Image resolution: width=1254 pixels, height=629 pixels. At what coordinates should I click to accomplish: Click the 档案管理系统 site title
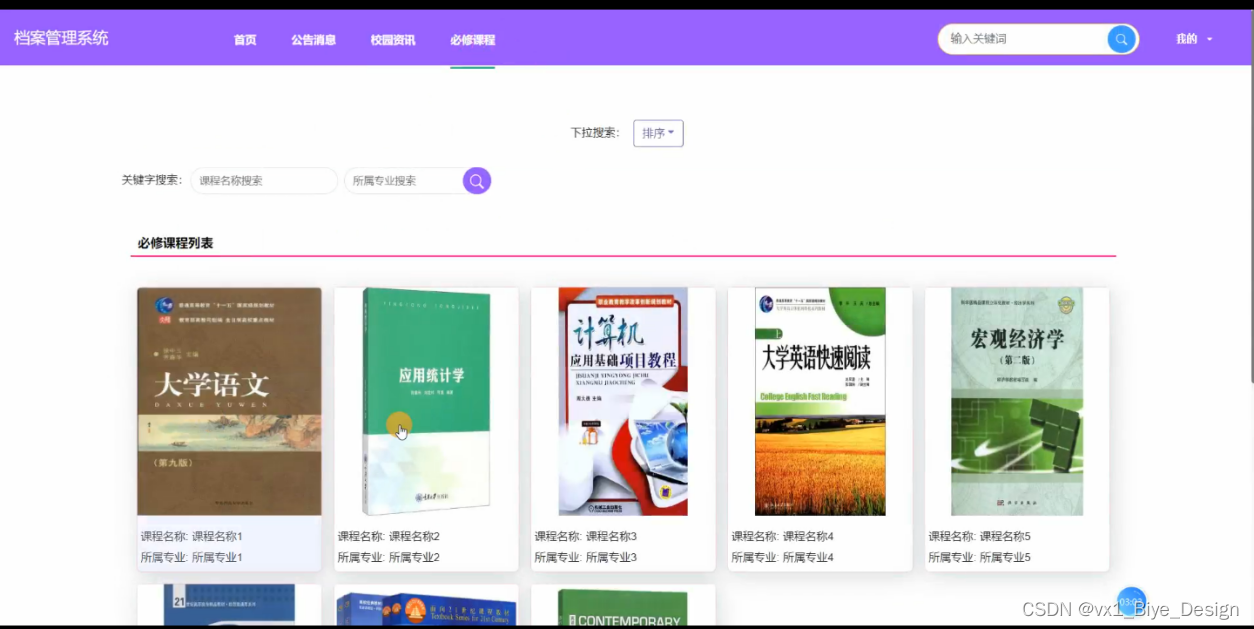[x=61, y=38]
